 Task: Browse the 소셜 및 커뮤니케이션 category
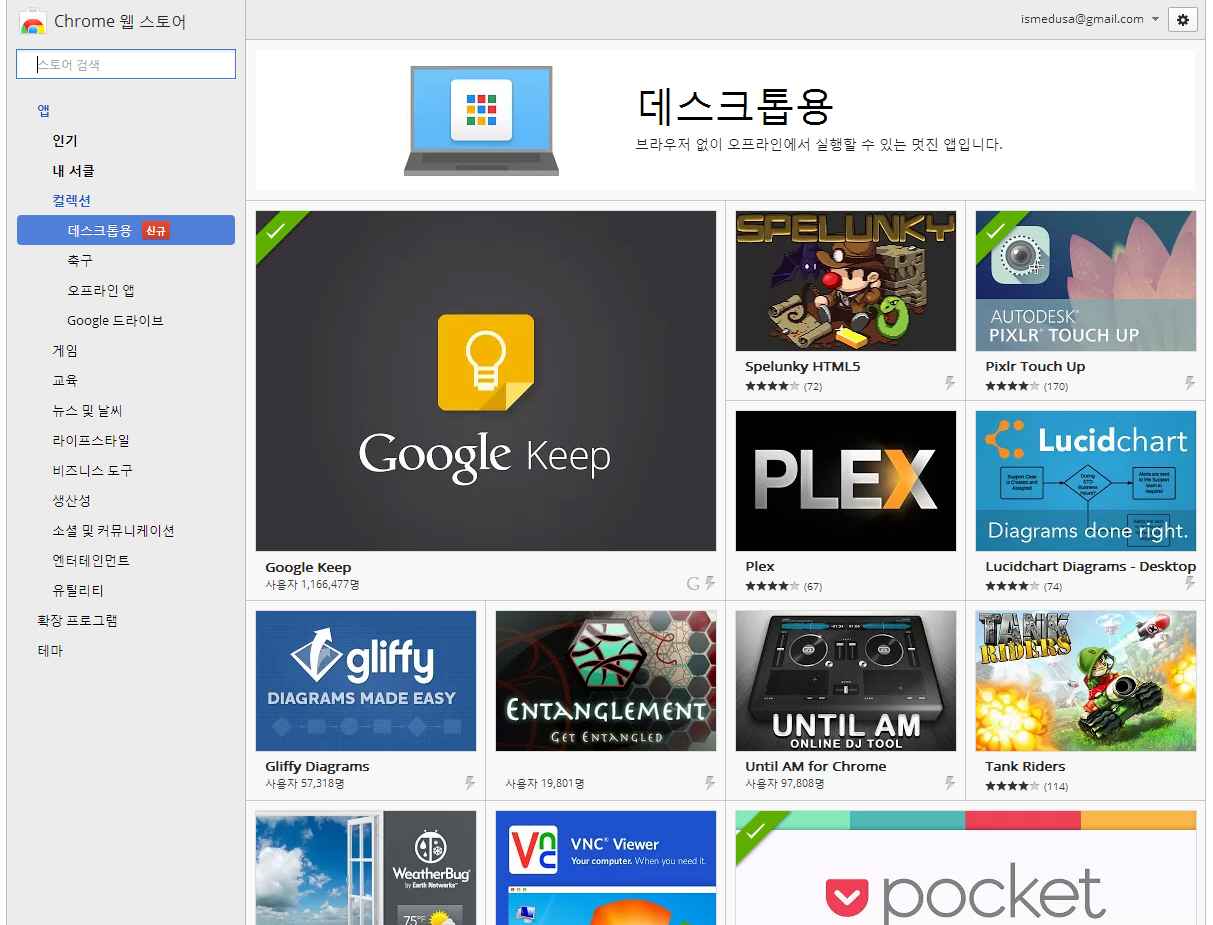[113, 530]
